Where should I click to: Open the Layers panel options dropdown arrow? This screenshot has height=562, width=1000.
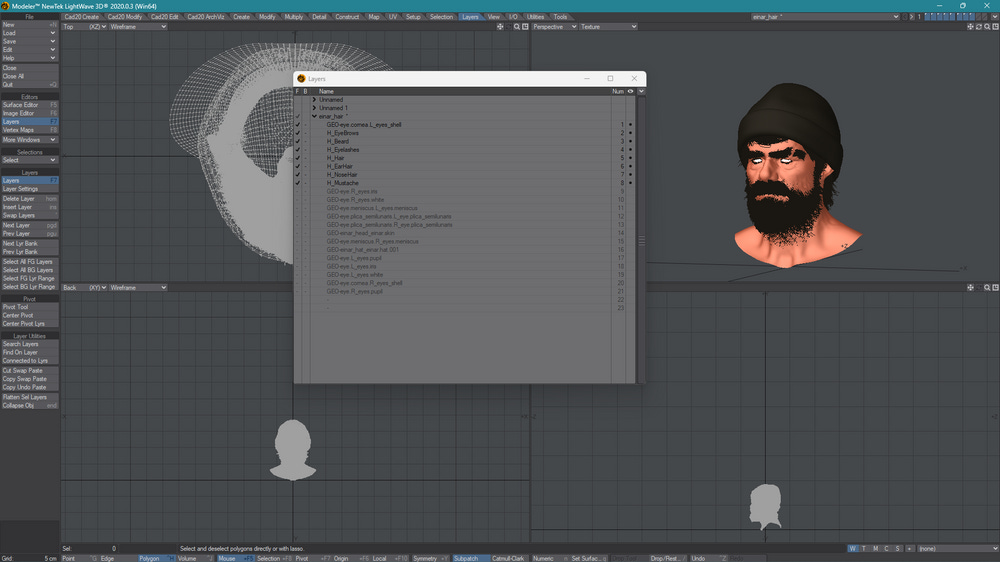click(x=641, y=91)
